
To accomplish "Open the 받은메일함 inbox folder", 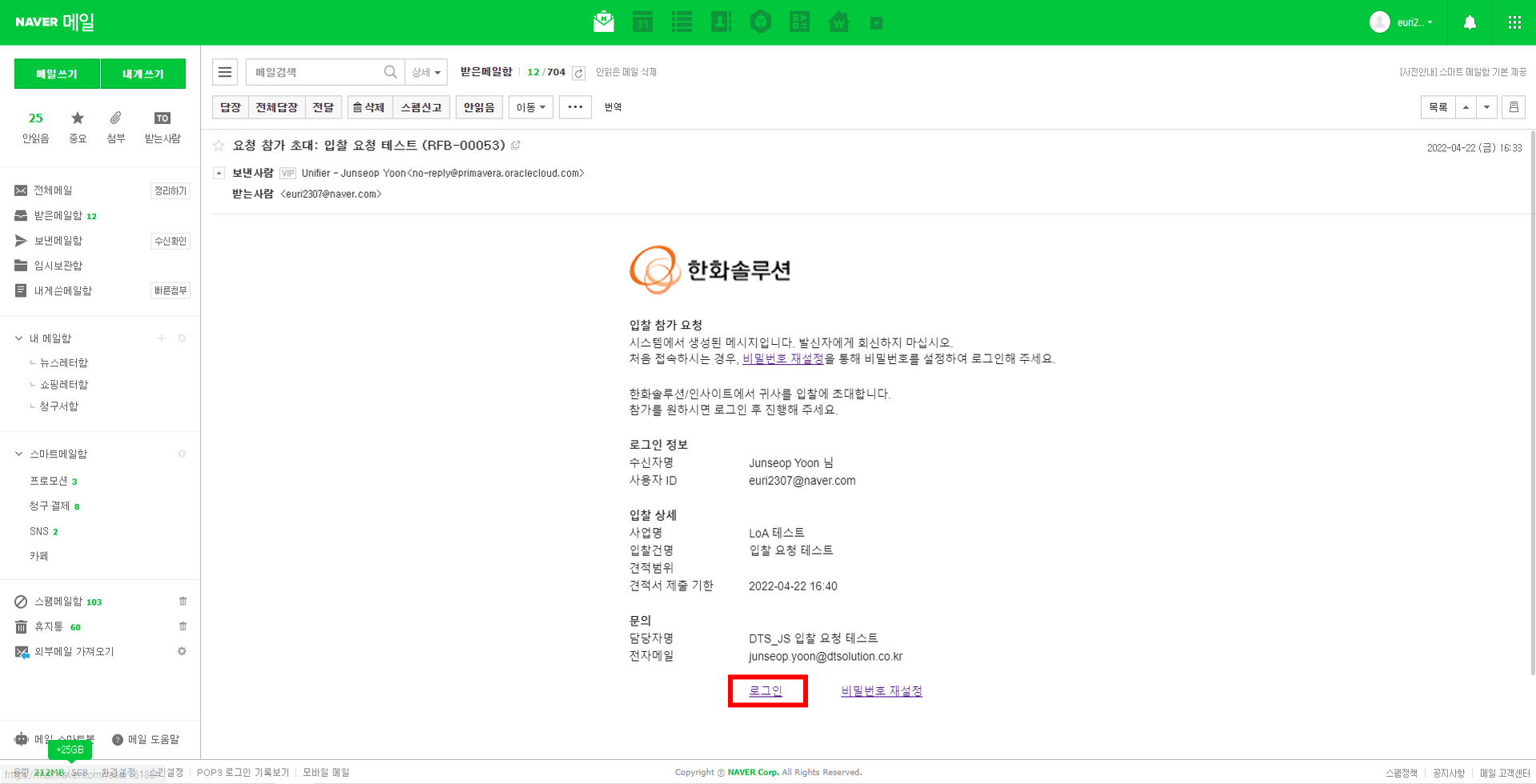I will (x=58, y=215).
